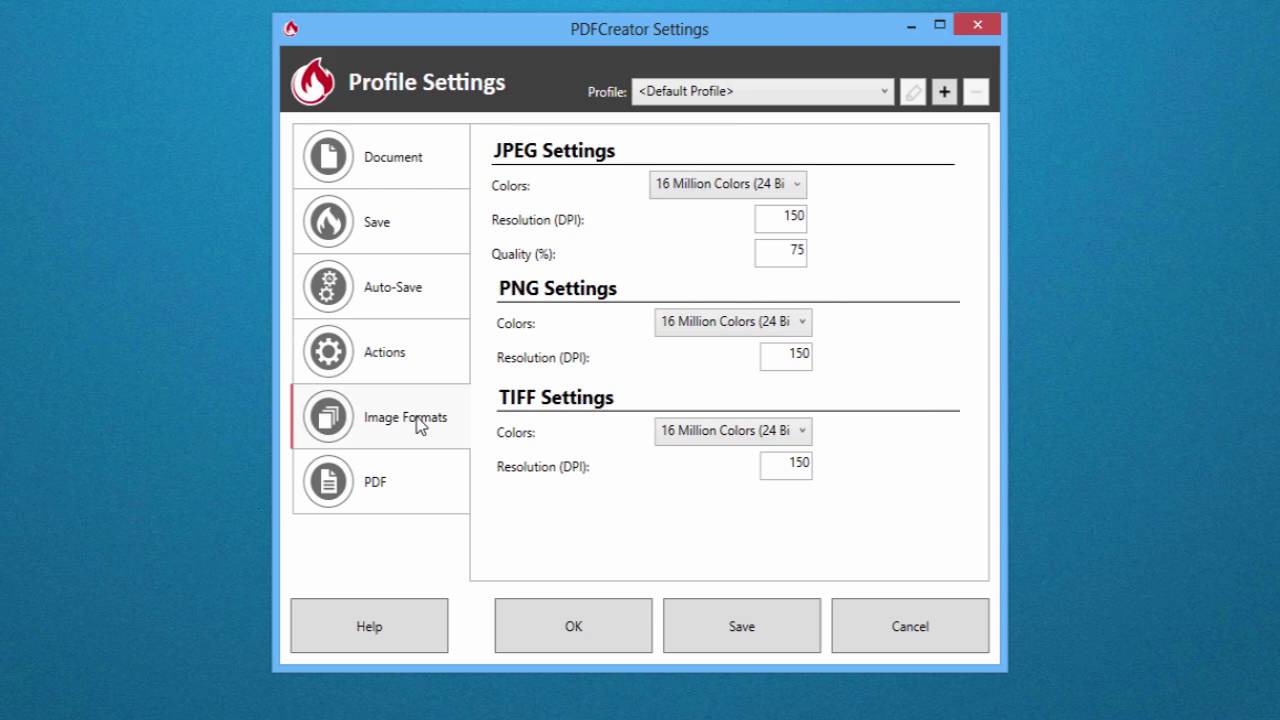Open the JPEG Colors dropdown

728,184
